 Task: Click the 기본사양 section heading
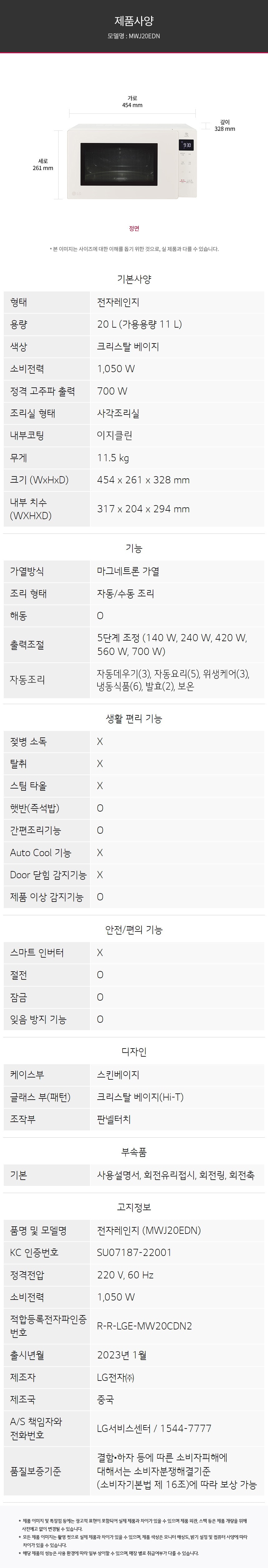click(134, 279)
